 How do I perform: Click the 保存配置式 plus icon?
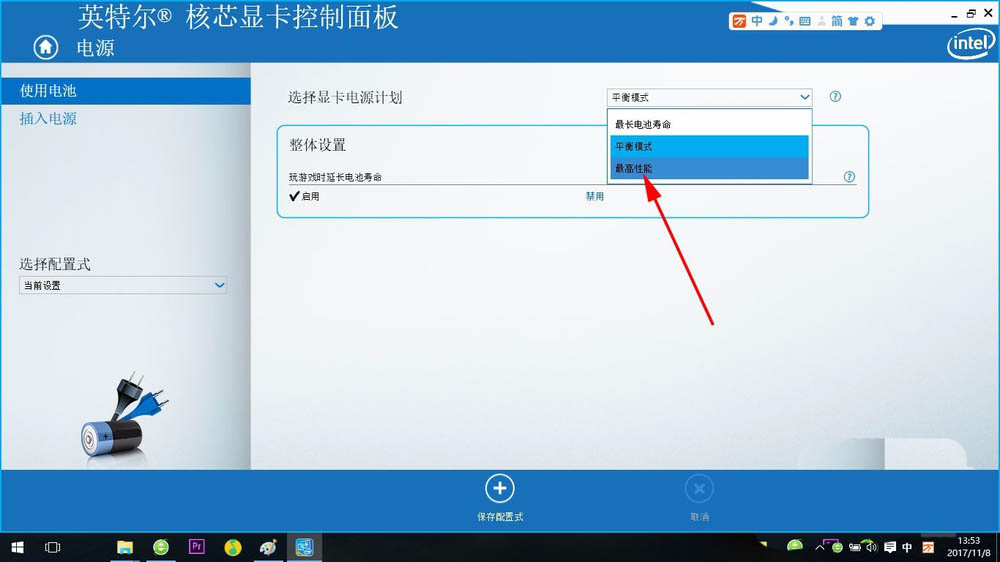tap(499, 489)
